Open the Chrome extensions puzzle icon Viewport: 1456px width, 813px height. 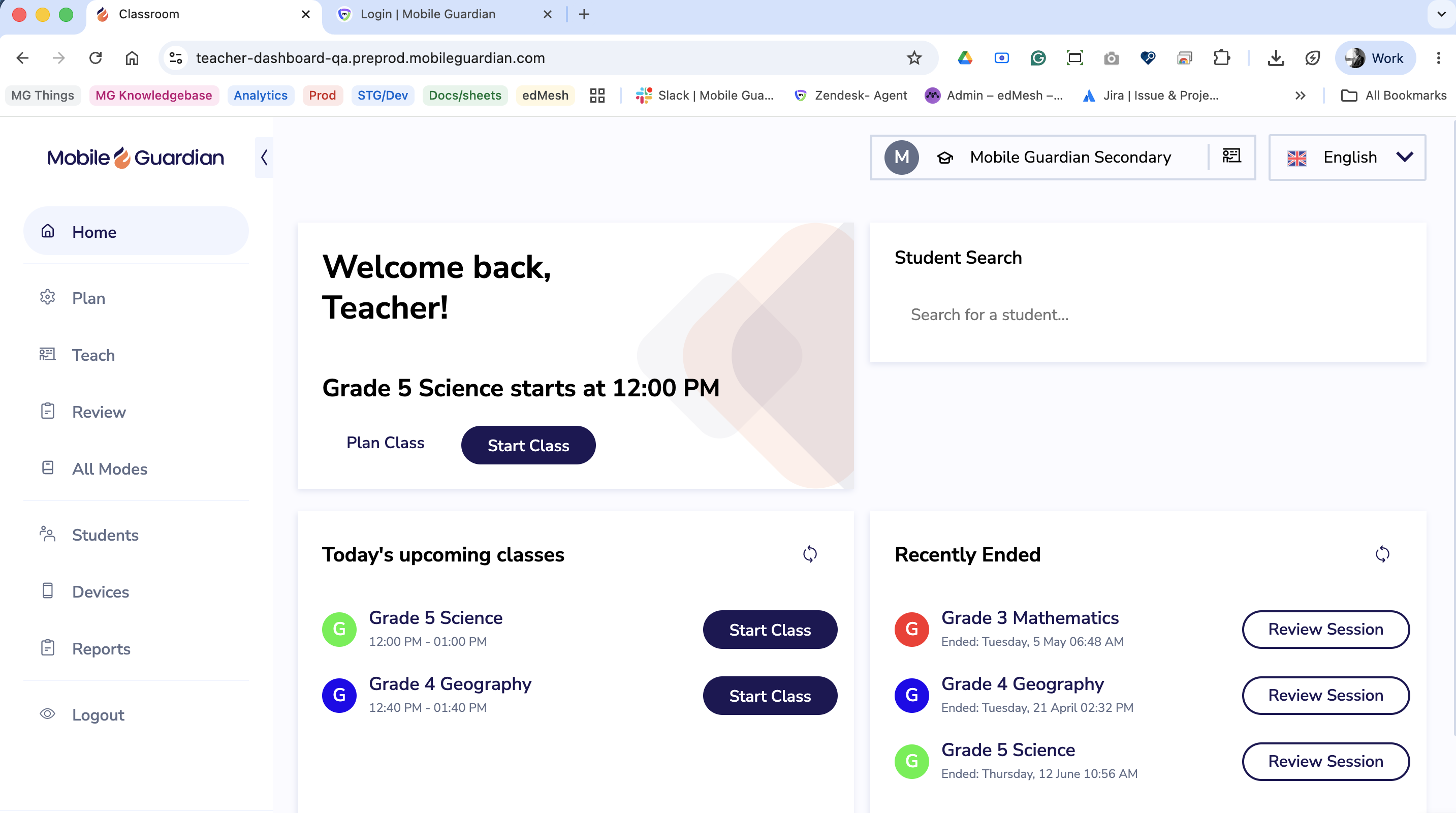[1221, 57]
